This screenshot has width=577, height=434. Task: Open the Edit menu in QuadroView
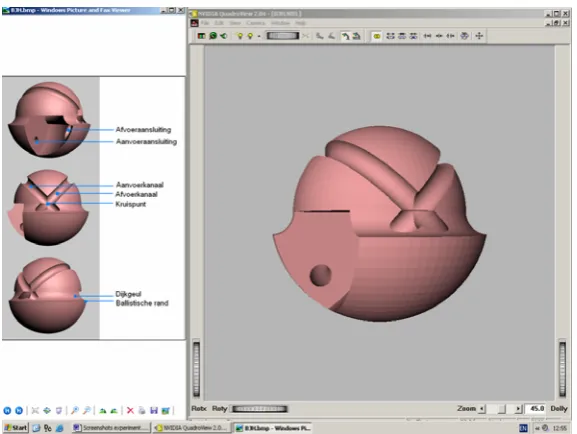(219, 23)
